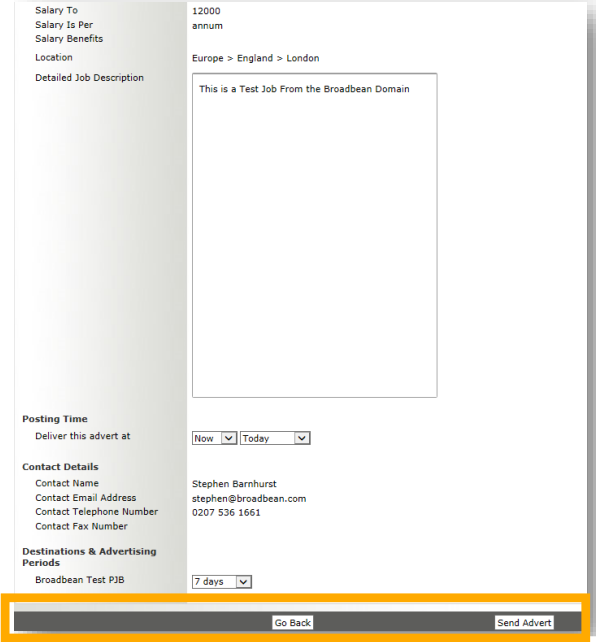
Task: Click the email stephen@broadbean.com
Action: coord(249,498)
